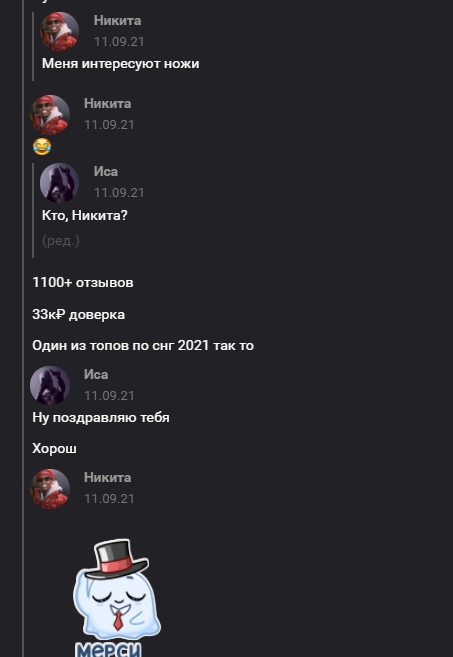Open profile via name Никита above the emoji

point(108,103)
